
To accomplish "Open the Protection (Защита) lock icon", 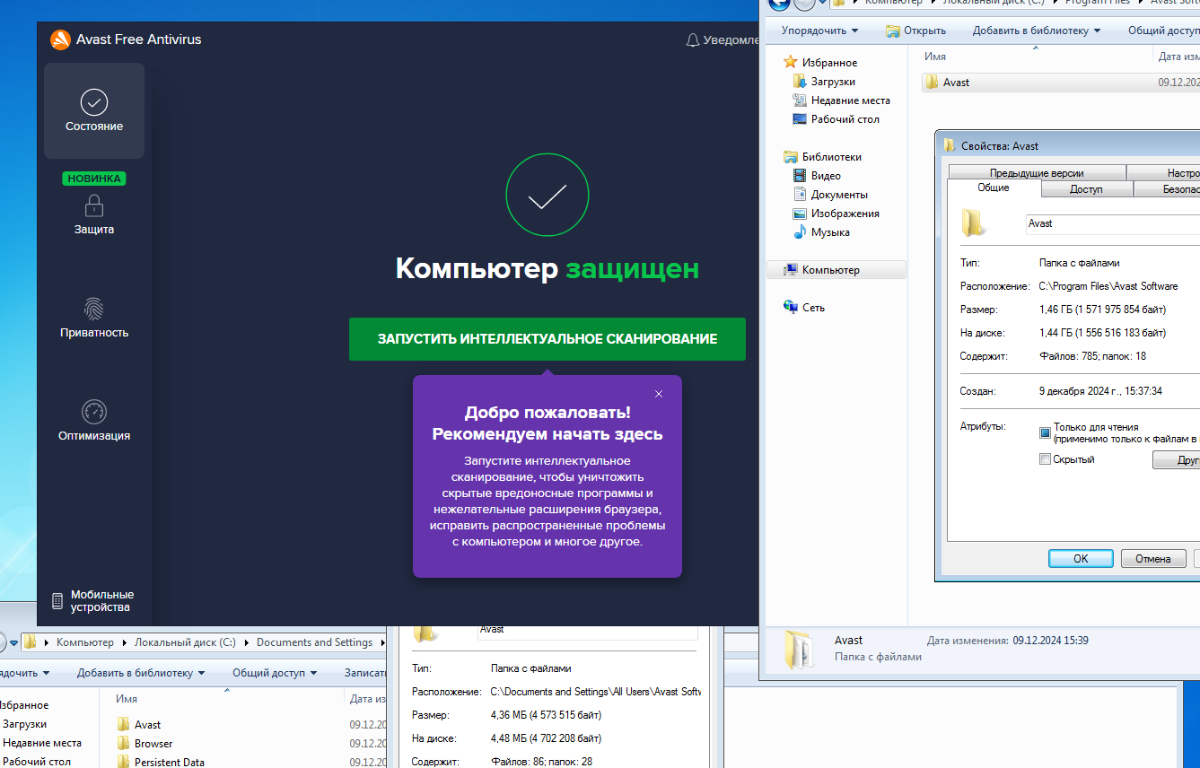I will point(94,206).
